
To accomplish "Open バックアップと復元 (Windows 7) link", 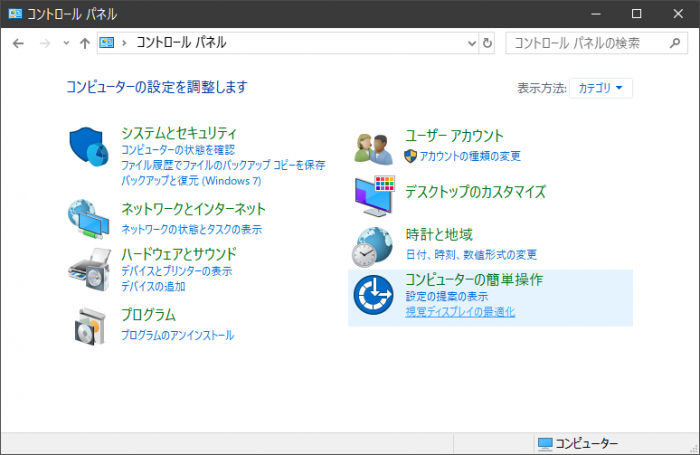I will click(x=192, y=180).
